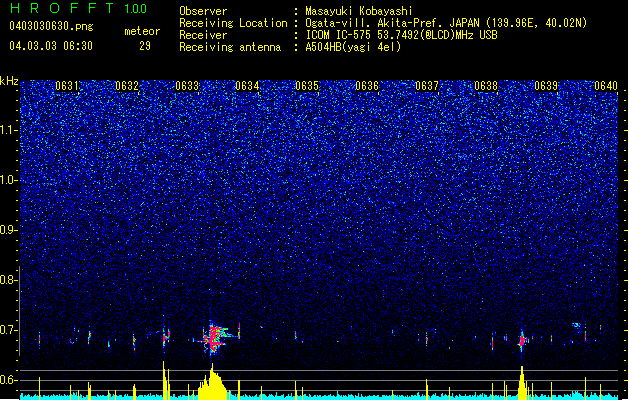Viewport: 629px width, 400px height.
Task: Click the large meteor echo near 0633
Action: 214,337
